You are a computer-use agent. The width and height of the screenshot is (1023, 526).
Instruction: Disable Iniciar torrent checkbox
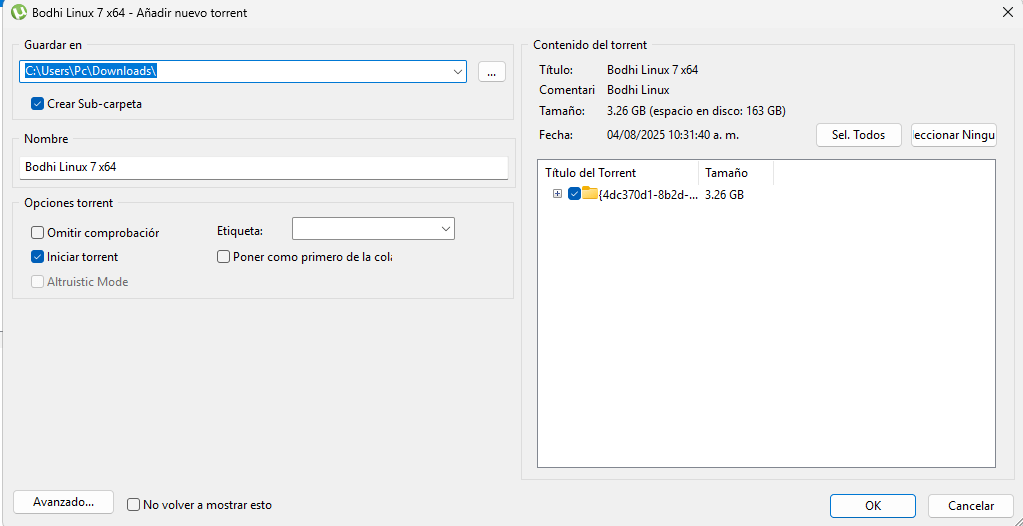(x=38, y=257)
